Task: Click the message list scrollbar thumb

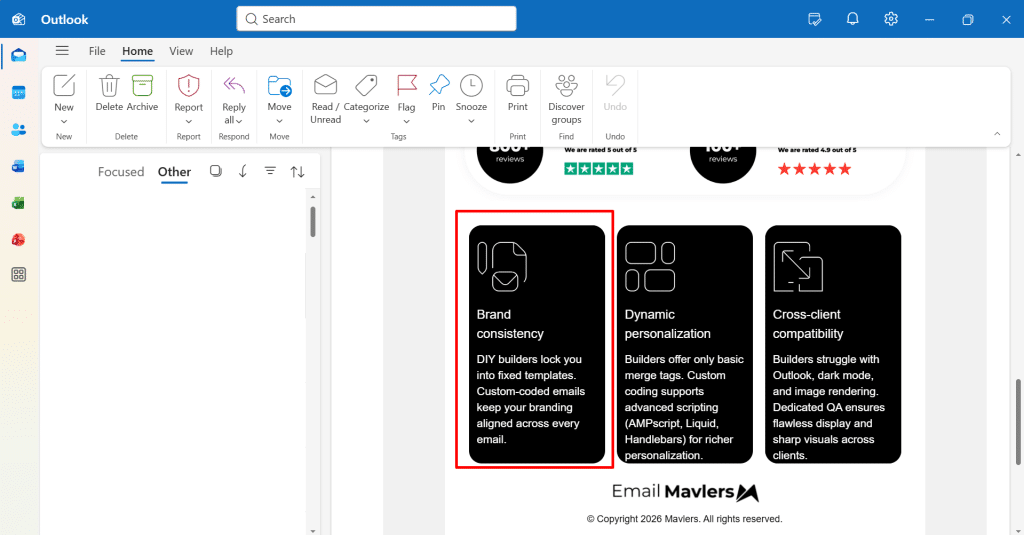Action: (313, 222)
